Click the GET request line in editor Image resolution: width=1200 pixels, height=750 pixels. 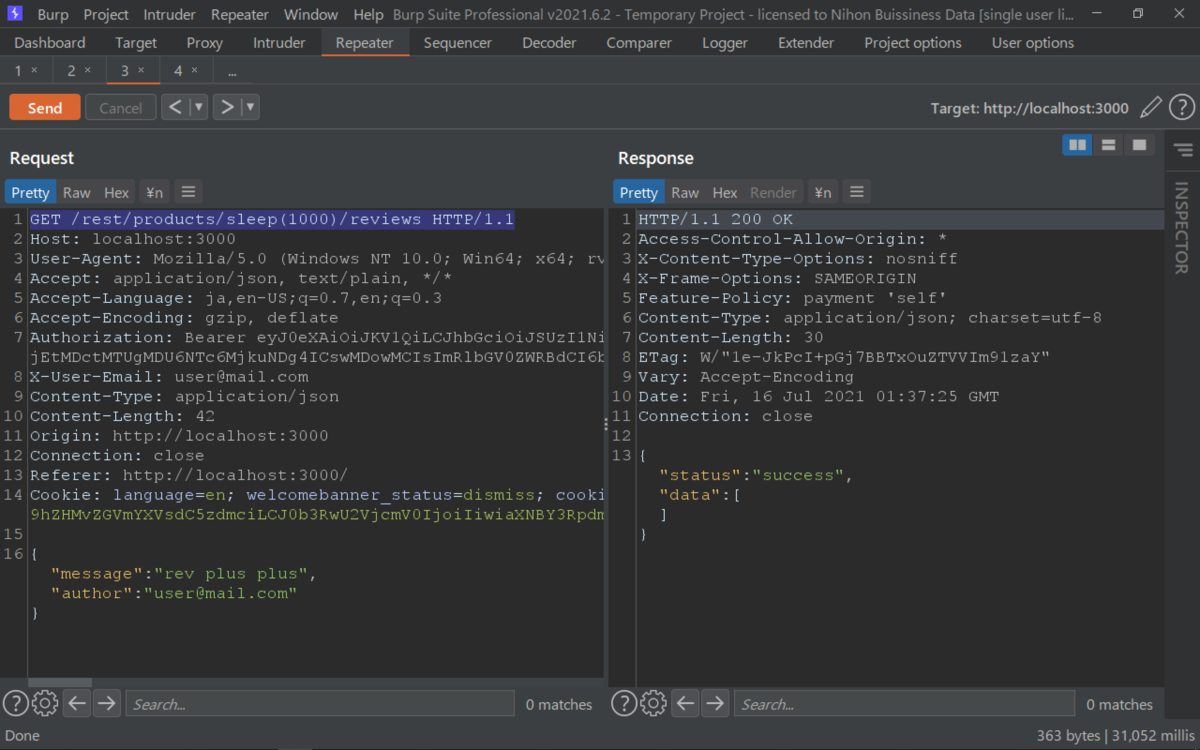click(x=272, y=219)
